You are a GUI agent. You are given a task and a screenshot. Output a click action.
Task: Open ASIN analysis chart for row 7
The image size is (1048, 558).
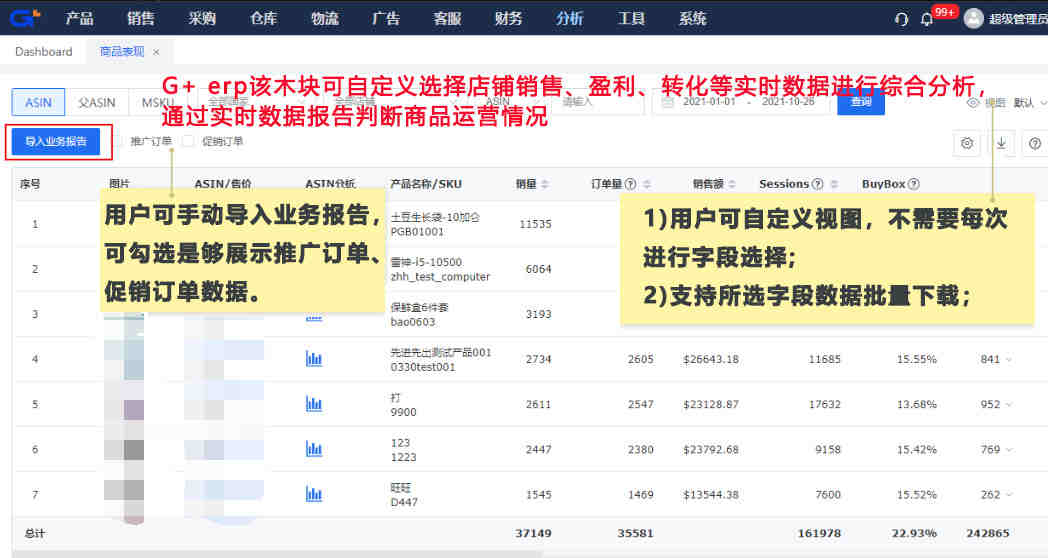point(313,494)
